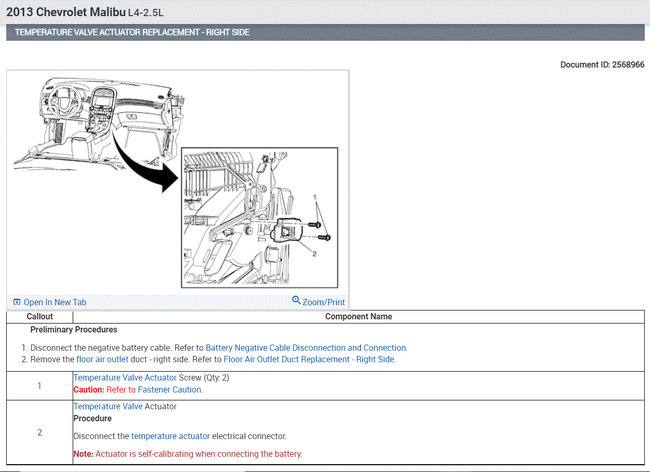This screenshot has width=650, height=472.
Task: Follow the 'temperature actuator' electrical connector link
Action: (170, 436)
